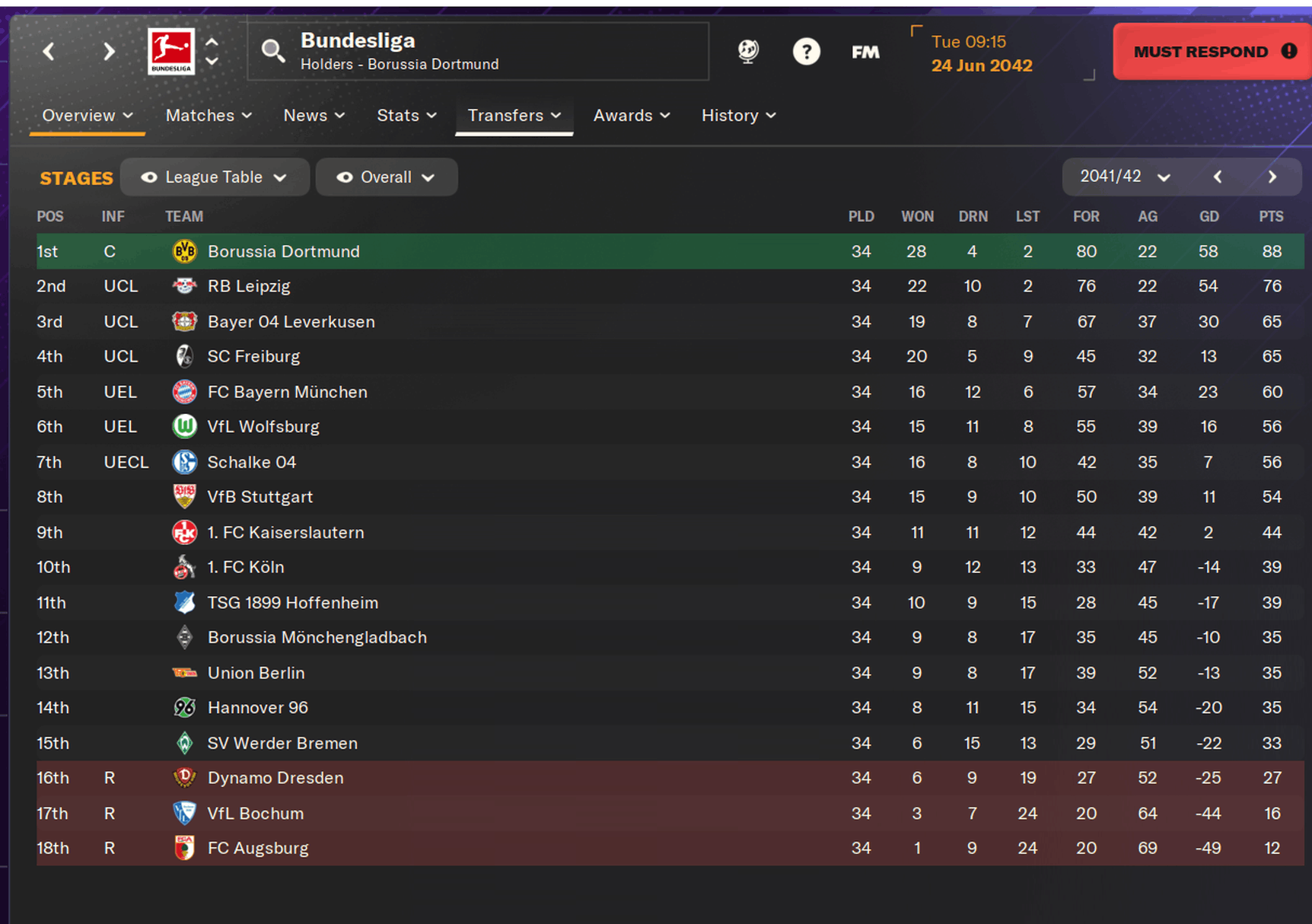Open the Transfers tab
1312x924 pixels.
pos(514,116)
